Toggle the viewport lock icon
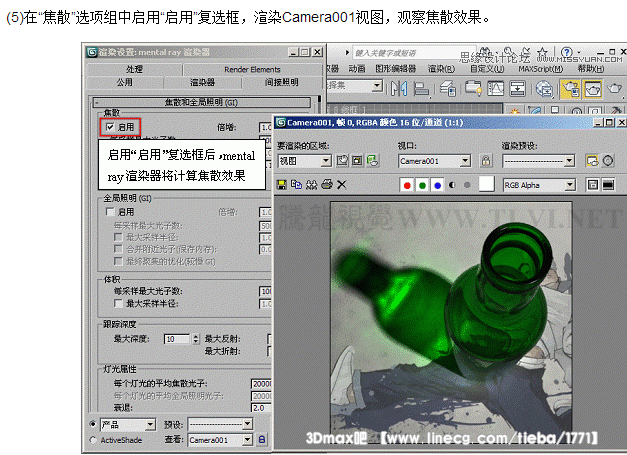The width and height of the screenshot is (627, 455). pos(486,161)
